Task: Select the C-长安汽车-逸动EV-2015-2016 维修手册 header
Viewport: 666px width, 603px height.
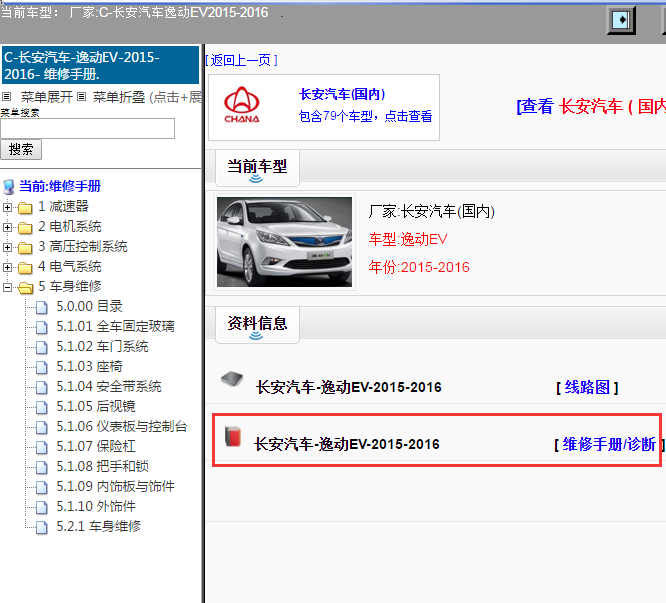Action: [x=101, y=65]
